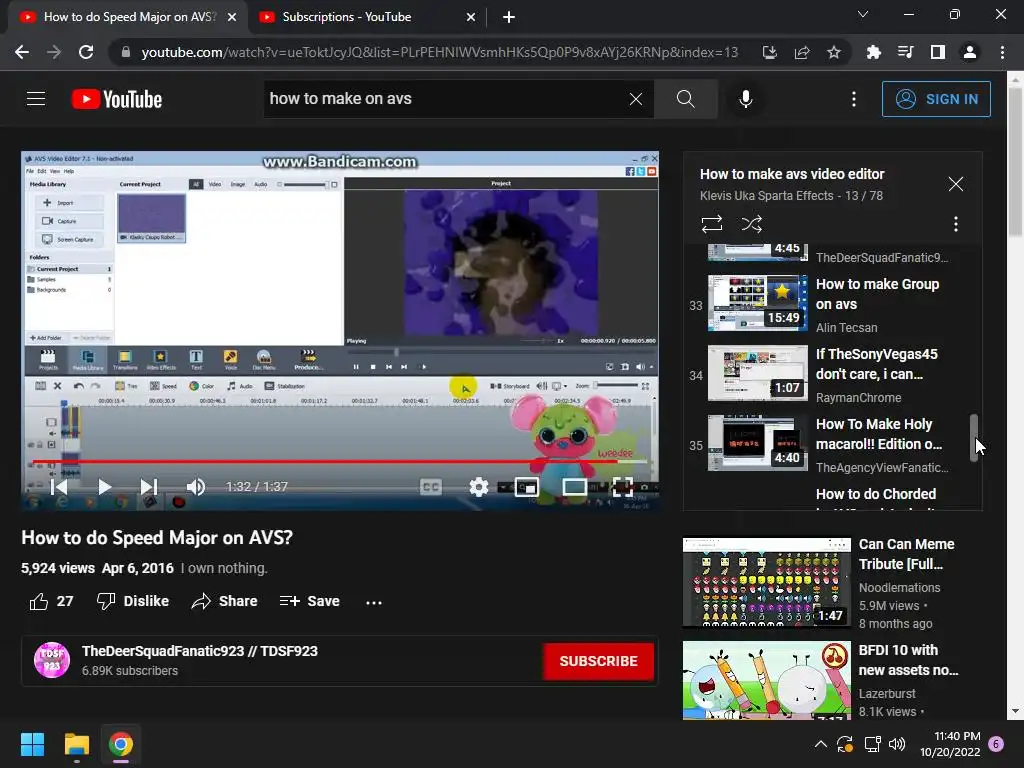Open more actions under the video
Screen dimensions: 1024x768
pos(374,602)
